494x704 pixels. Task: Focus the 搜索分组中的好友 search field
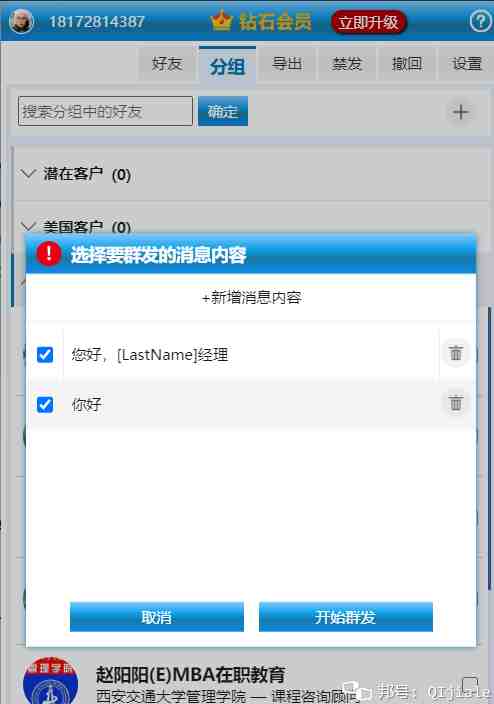coord(106,111)
